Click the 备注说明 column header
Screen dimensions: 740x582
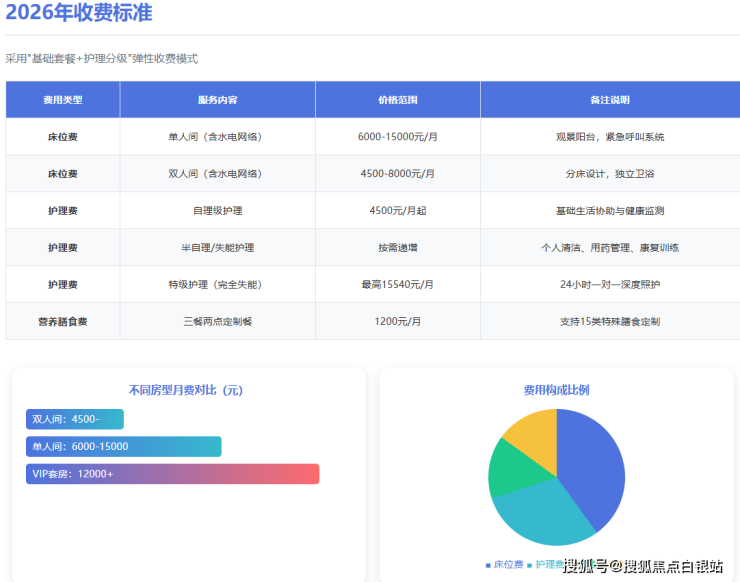click(609, 100)
